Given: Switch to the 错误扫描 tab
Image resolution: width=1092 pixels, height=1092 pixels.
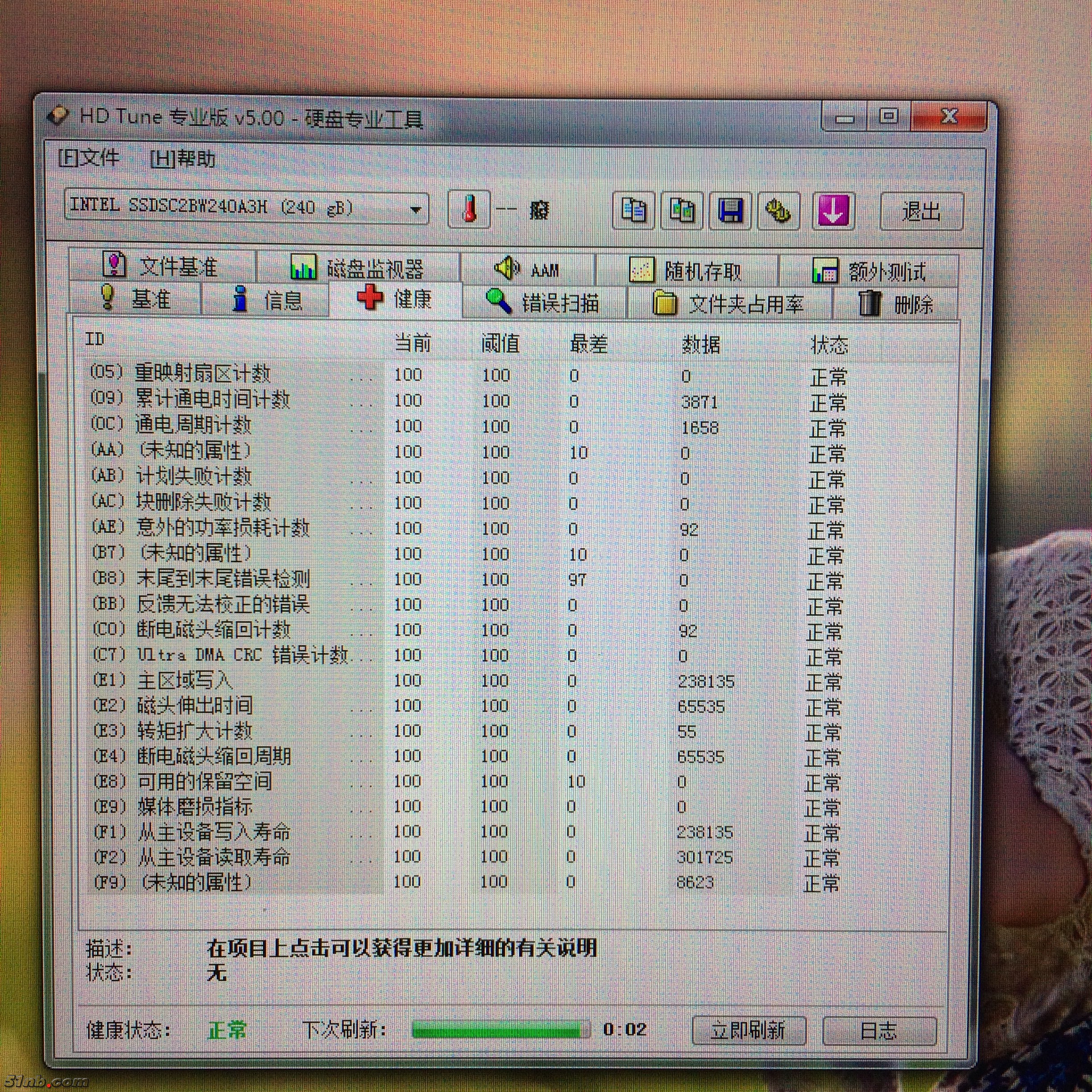Looking at the screenshot, I should tap(544, 302).
